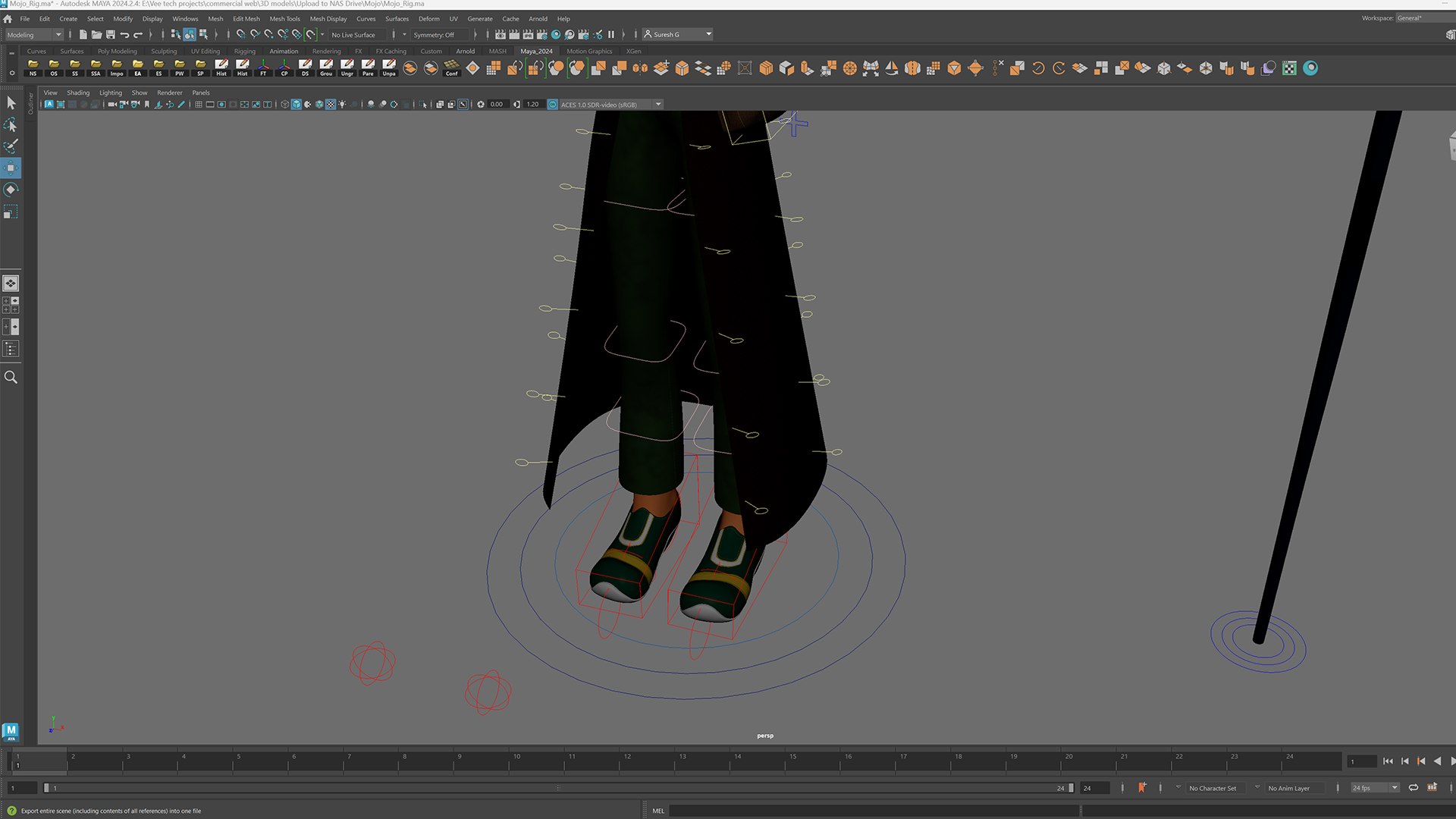Toggle loop playback button
1456x819 pixels.
pos(1413,788)
